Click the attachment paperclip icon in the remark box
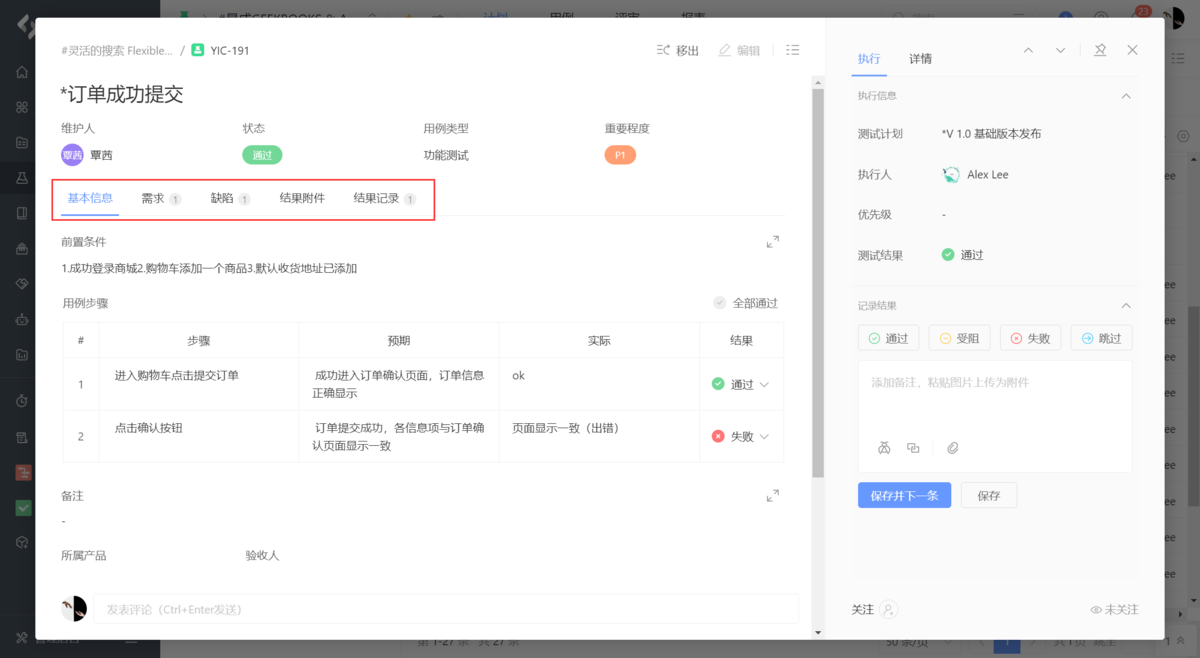This screenshot has width=1200, height=658. tap(953, 448)
